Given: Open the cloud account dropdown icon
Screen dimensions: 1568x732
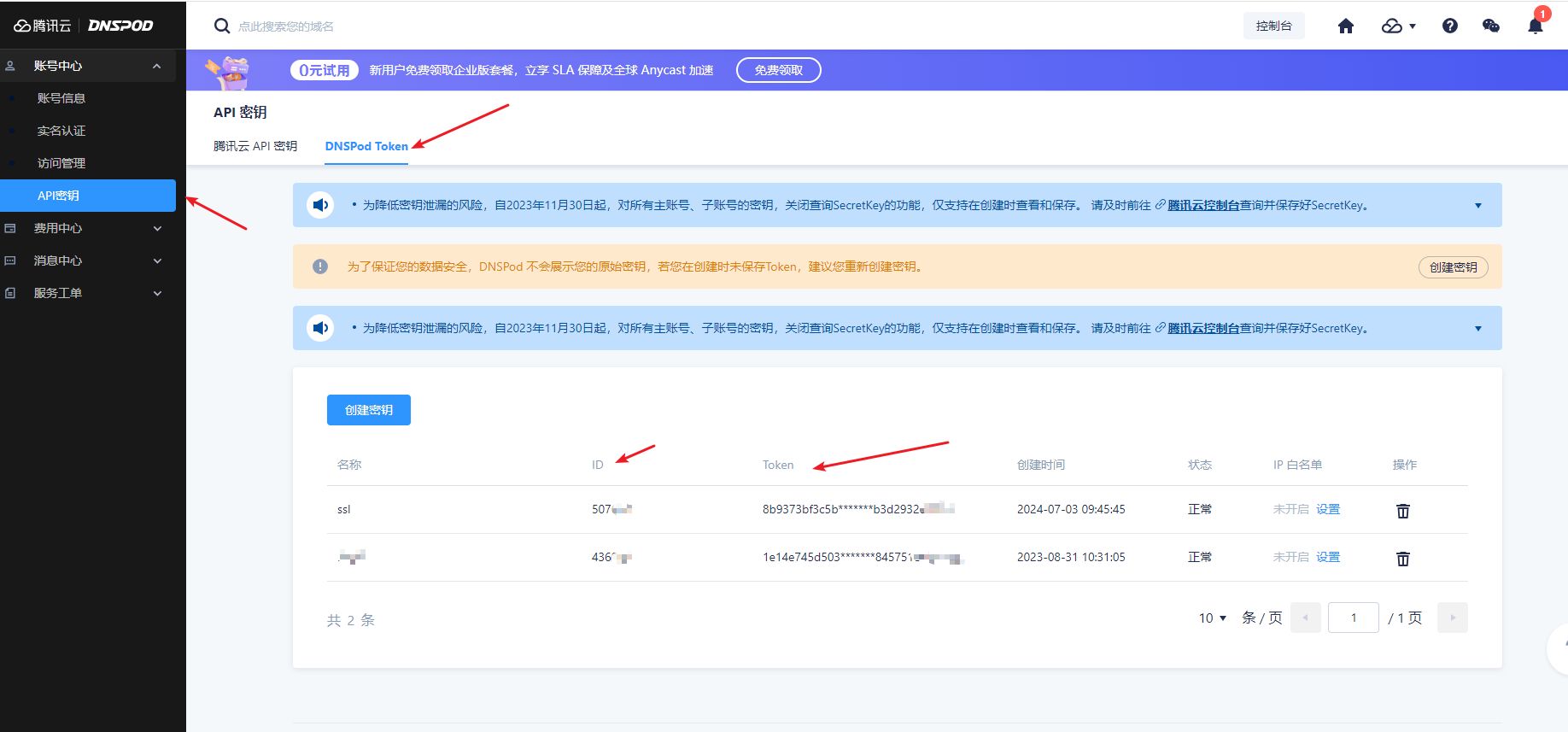Looking at the screenshot, I should click(1398, 26).
